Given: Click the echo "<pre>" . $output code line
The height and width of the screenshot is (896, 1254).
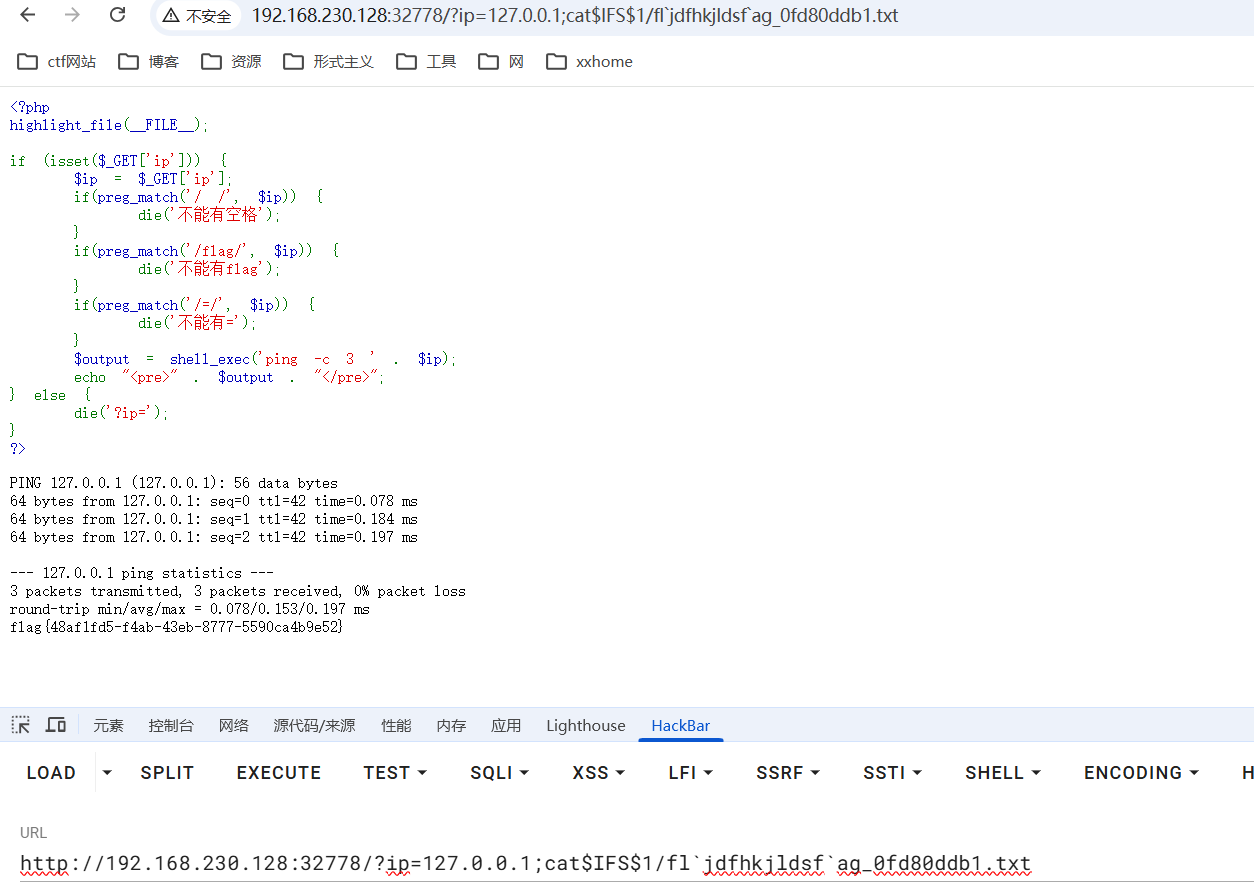Looking at the screenshot, I should (229, 377).
